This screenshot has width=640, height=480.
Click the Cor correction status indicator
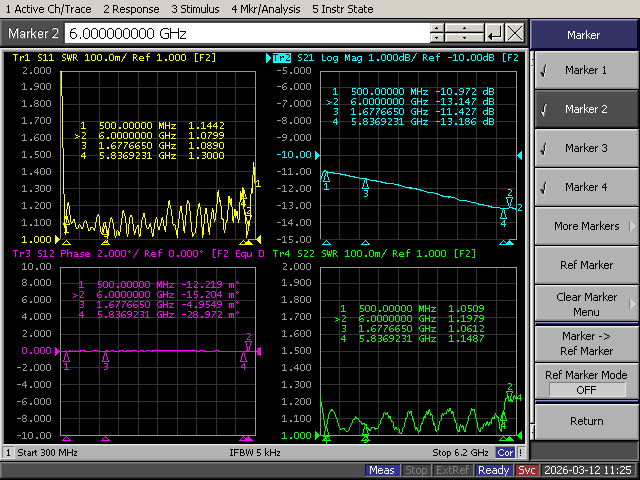click(506, 453)
